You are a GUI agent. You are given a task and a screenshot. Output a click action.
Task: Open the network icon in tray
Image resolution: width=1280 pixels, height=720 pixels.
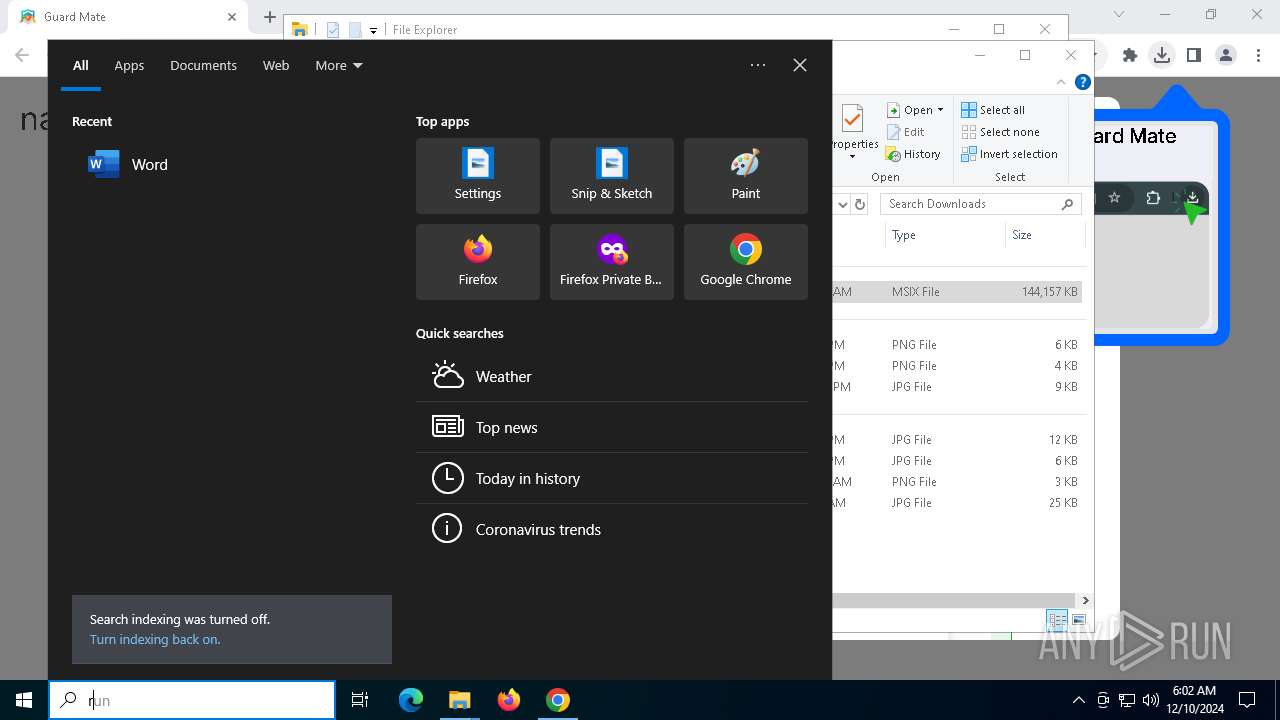pos(1126,700)
